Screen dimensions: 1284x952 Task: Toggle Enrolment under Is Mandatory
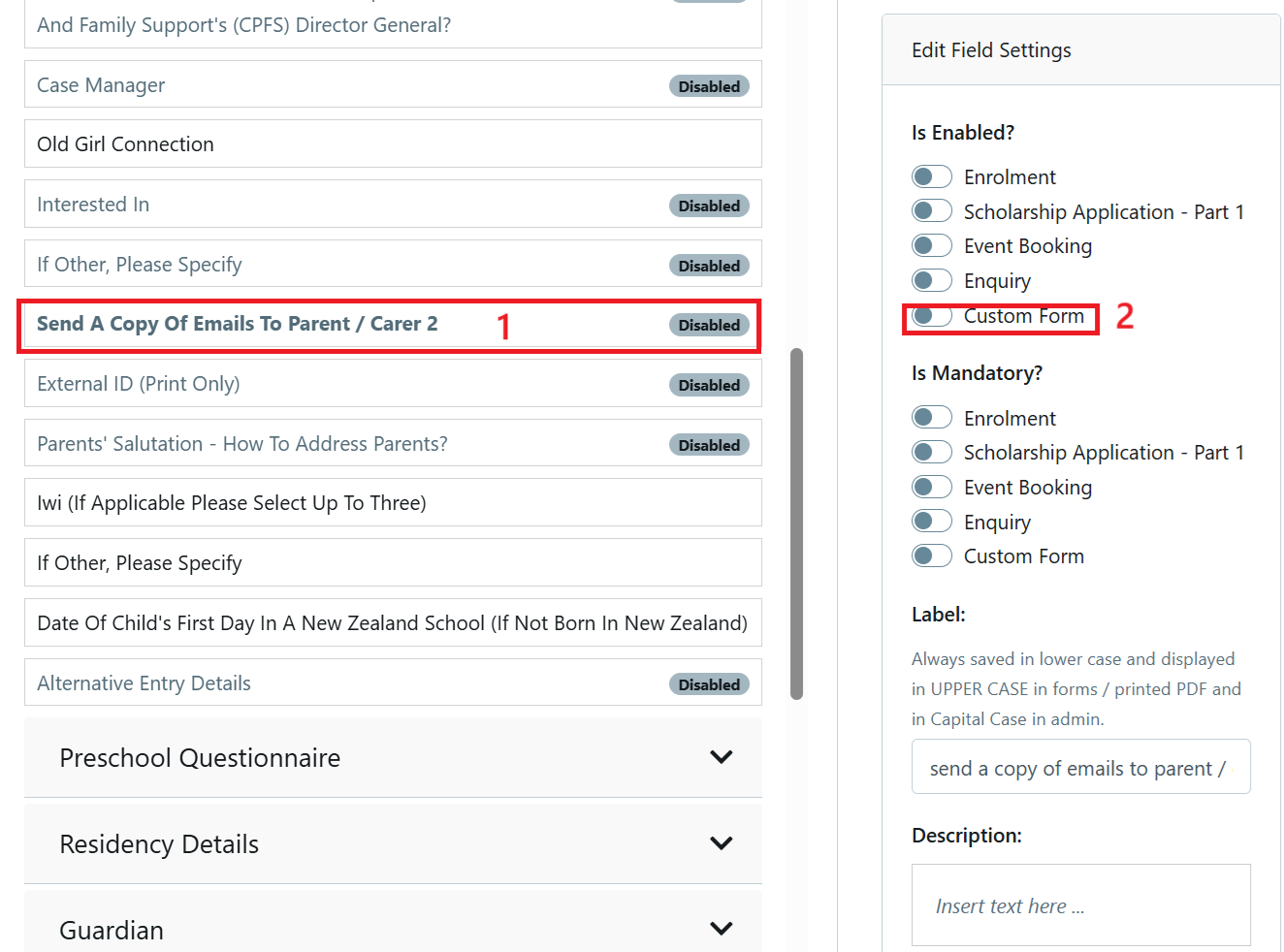pyautogui.click(x=931, y=417)
